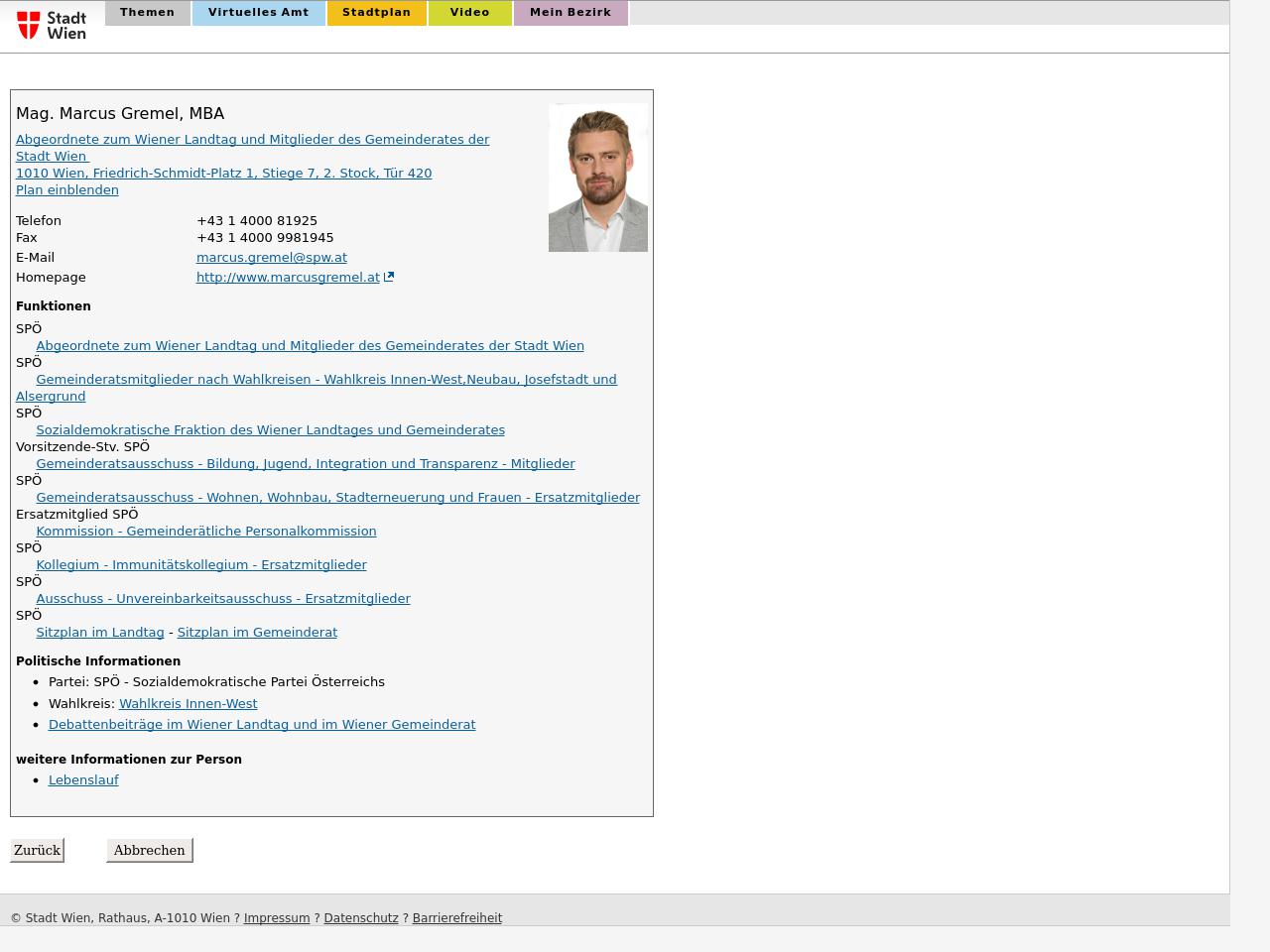Open Barrierefreiheit in the footer

tap(457, 918)
